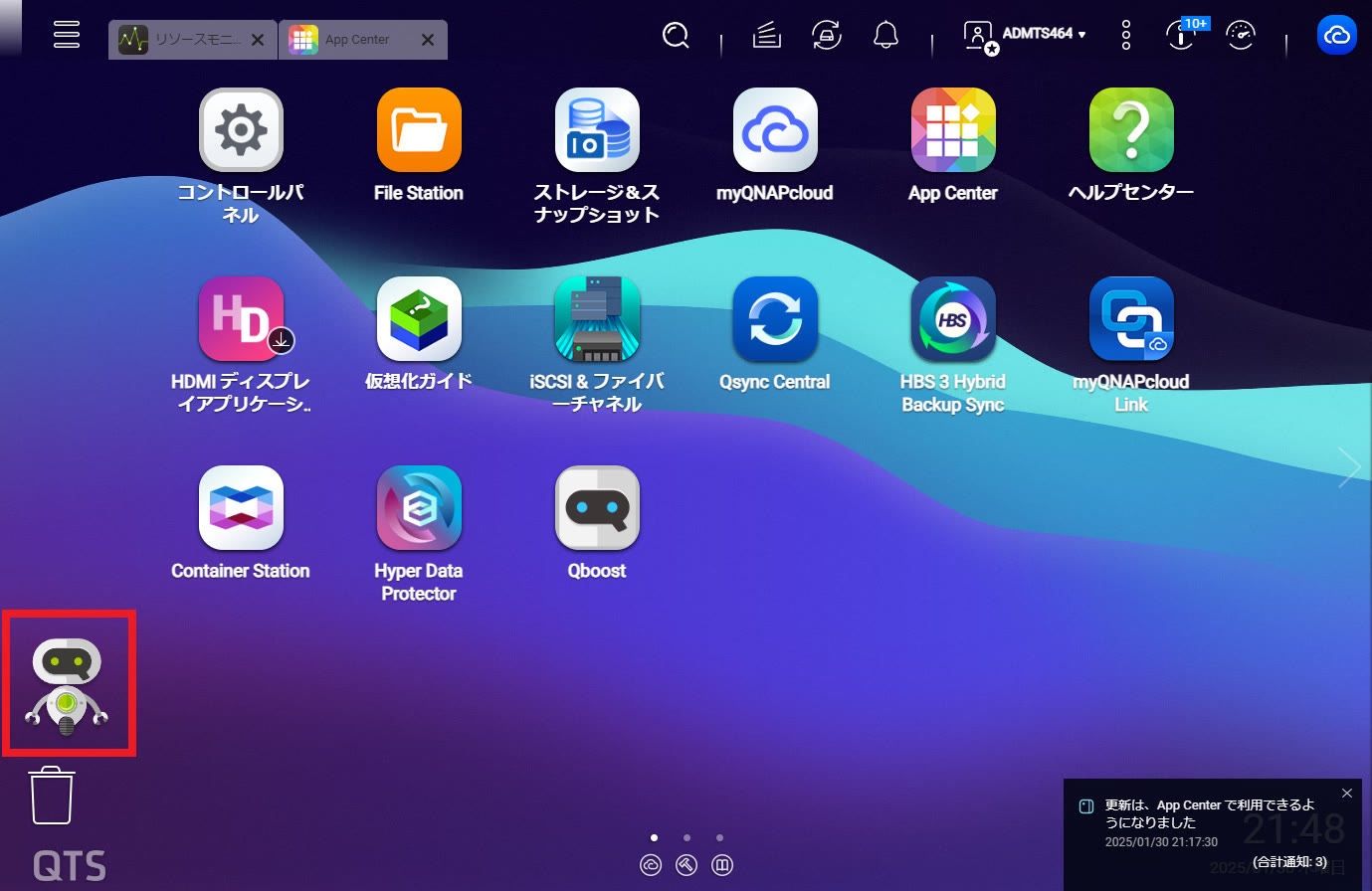Launch HBS 3 Hybrid Backup Sync
1372x891 pixels.
(x=953, y=319)
